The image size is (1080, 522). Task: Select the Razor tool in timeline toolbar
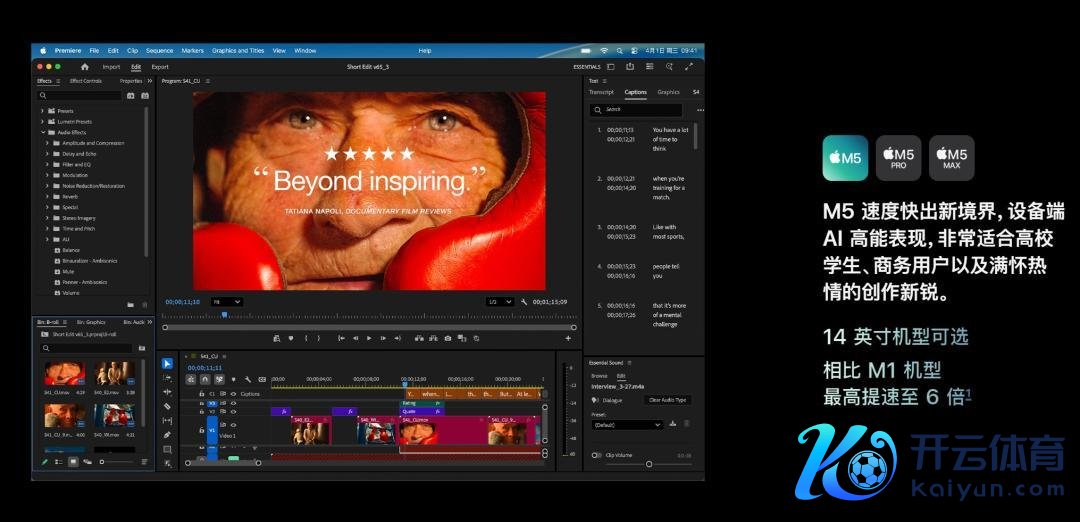coord(167,407)
